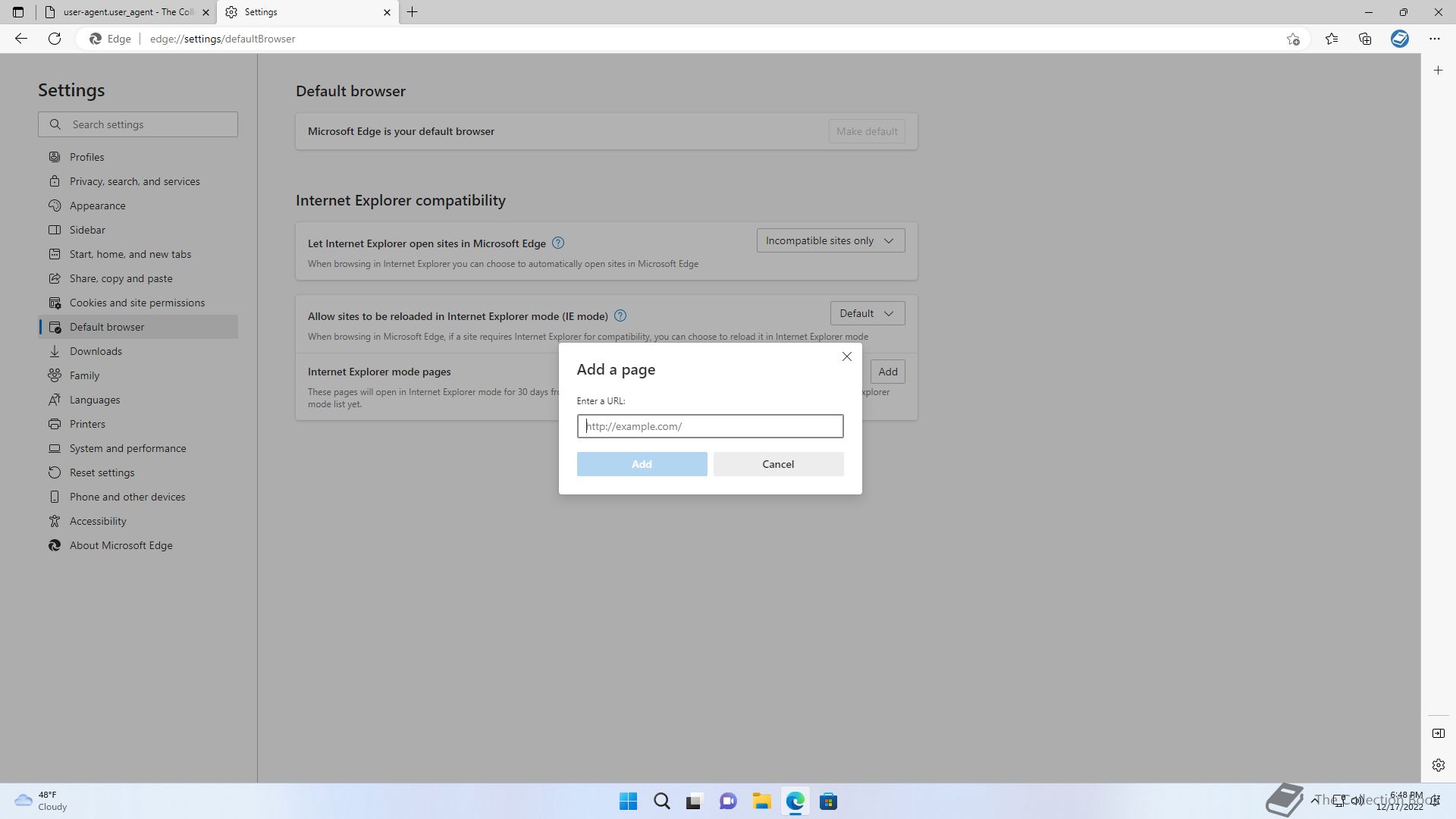Click the tab actions menu icon

(x=18, y=12)
